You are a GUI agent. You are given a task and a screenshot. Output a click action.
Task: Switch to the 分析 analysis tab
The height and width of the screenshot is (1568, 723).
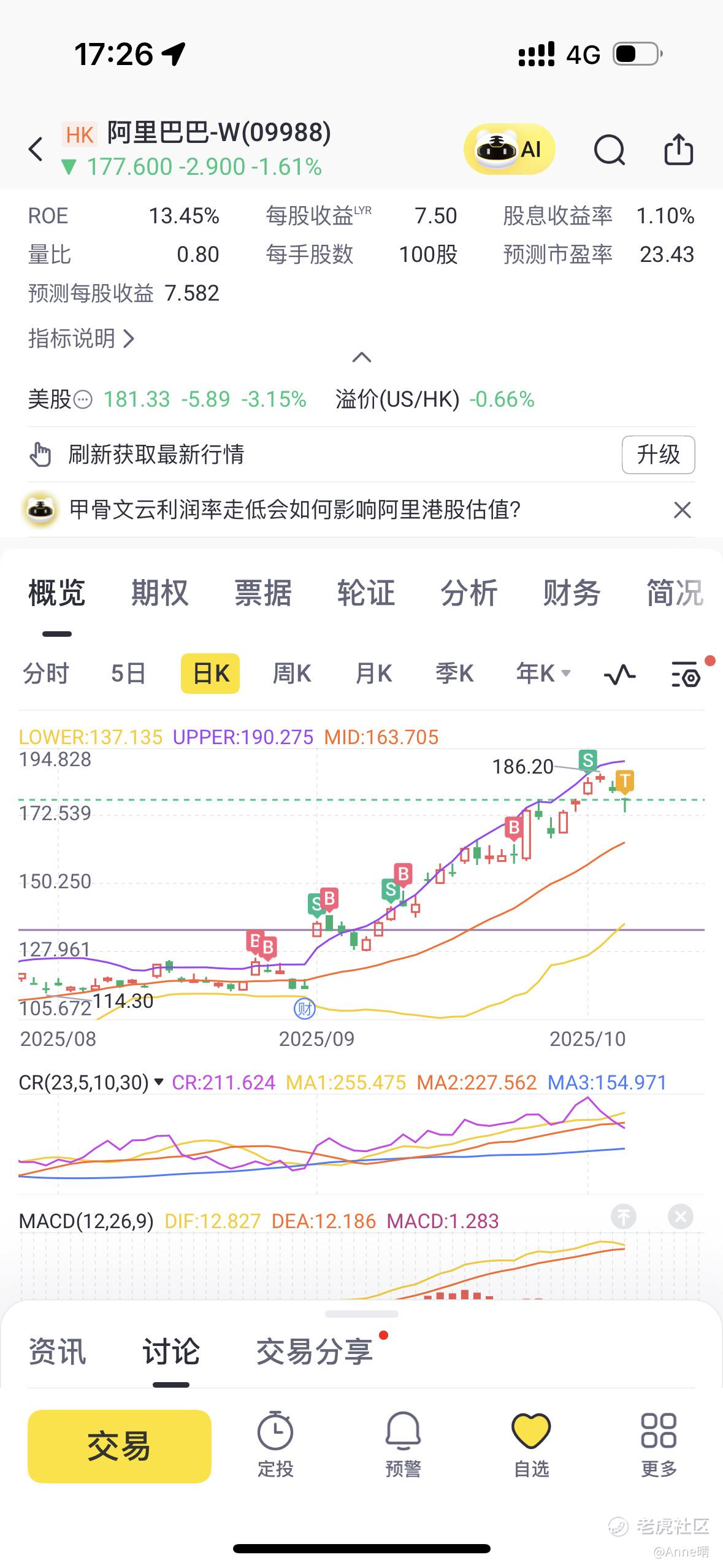pos(469,593)
